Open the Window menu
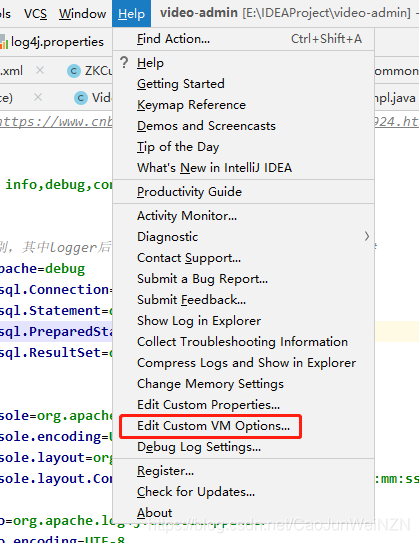This screenshot has height=543, width=419. tap(82, 14)
